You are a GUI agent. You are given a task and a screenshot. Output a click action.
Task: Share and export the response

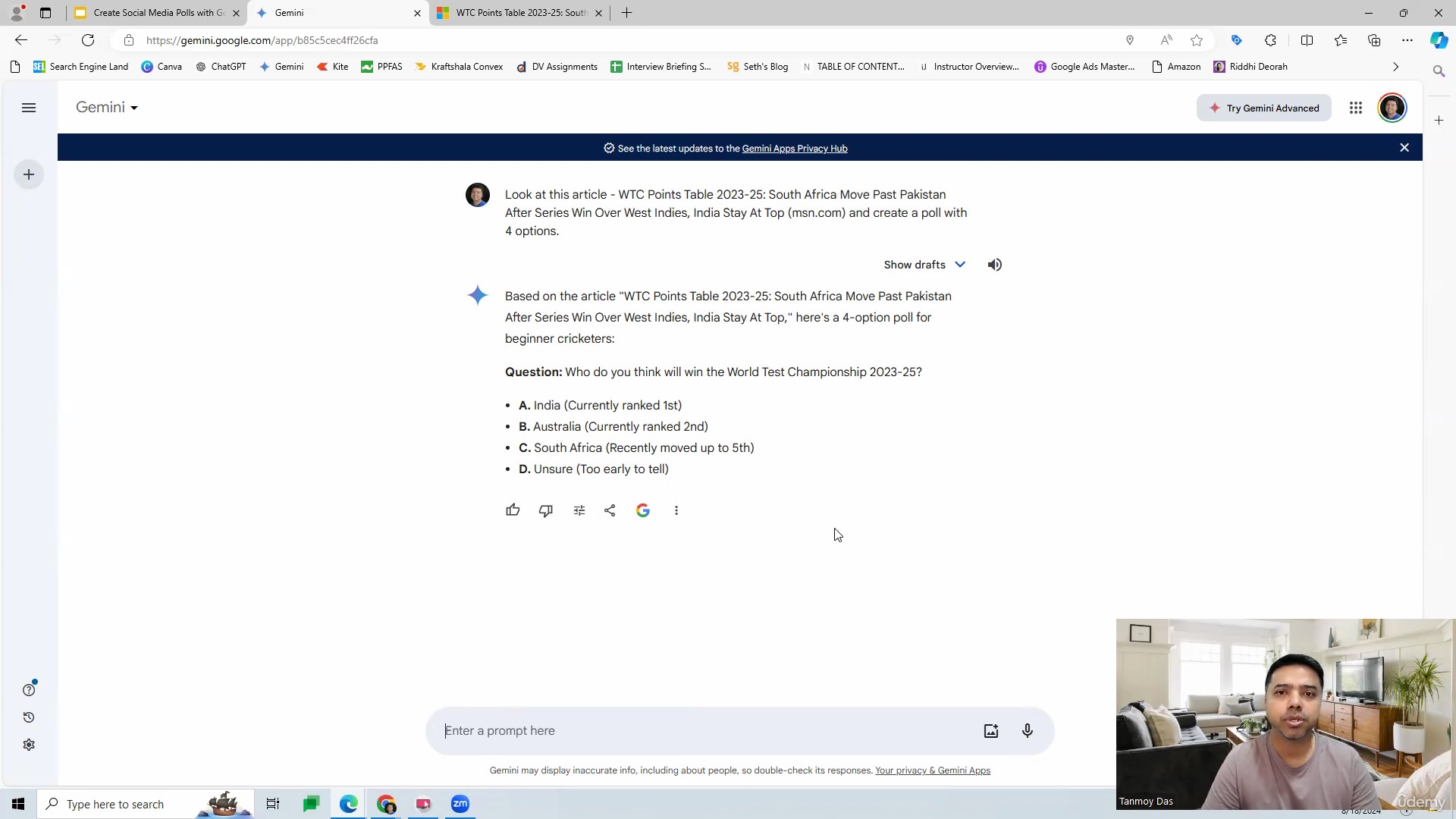point(610,510)
